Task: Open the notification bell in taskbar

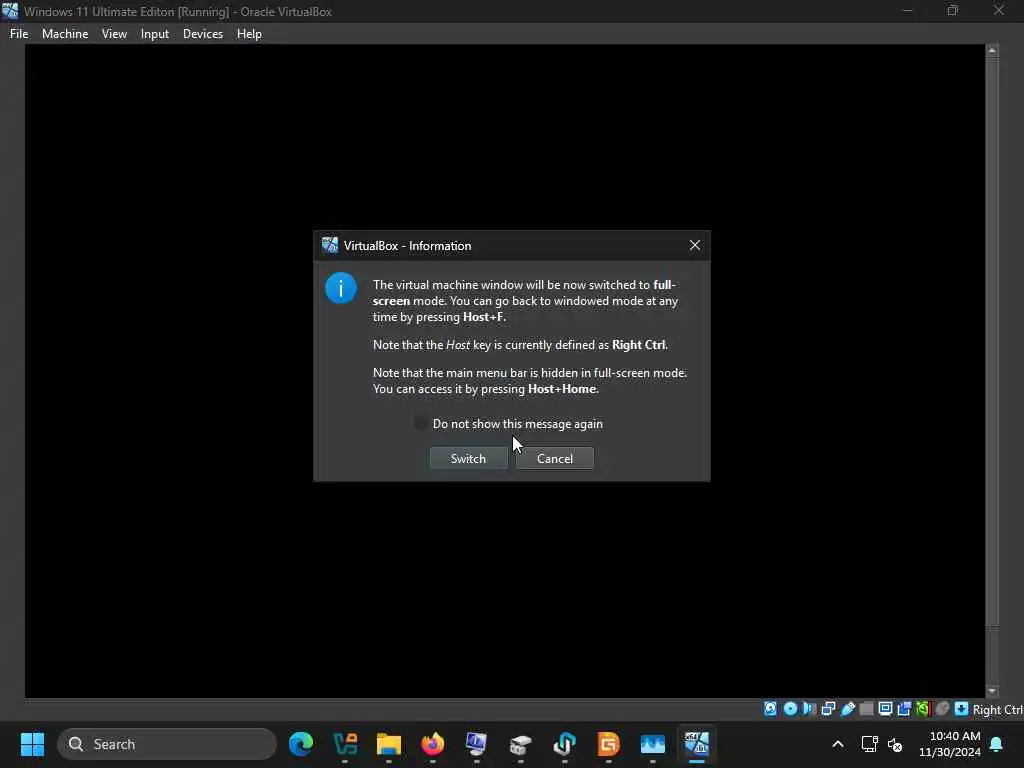Action: pyautogui.click(x=997, y=744)
